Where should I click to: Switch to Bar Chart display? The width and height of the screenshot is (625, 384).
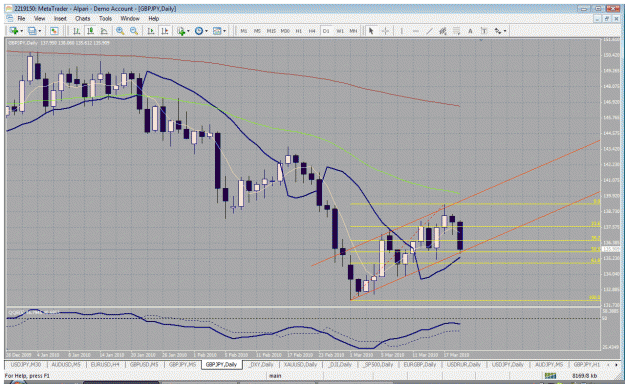(77, 31)
